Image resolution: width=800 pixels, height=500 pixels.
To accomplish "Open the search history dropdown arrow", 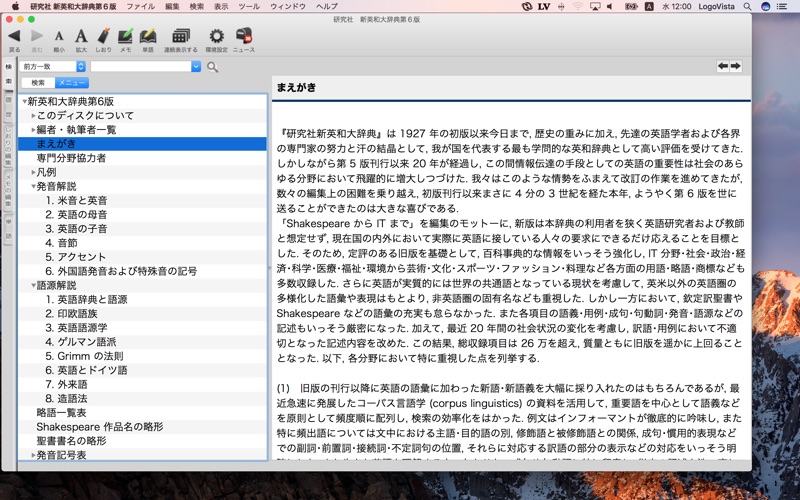I will pos(196,66).
